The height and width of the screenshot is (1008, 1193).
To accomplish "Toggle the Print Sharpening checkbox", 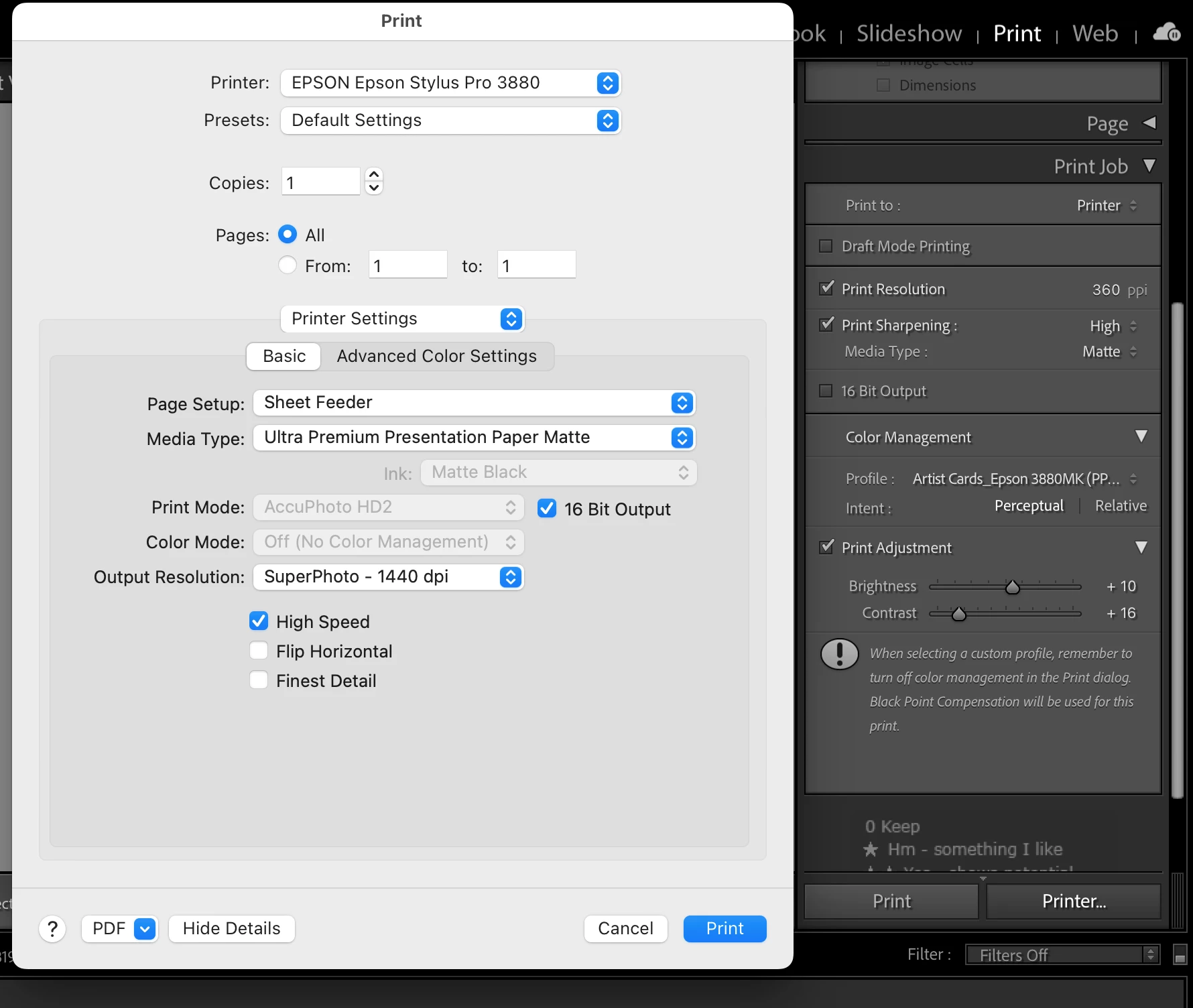I will pos(827,324).
